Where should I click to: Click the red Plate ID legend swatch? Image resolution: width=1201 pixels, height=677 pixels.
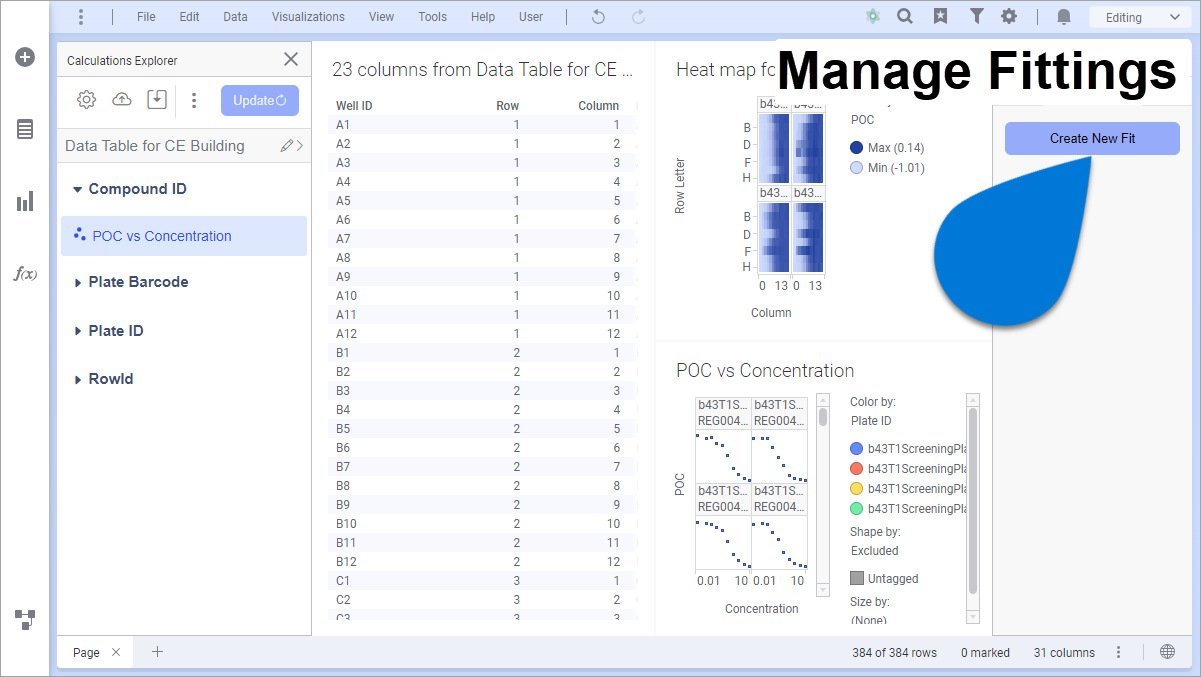pyautogui.click(x=856, y=469)
